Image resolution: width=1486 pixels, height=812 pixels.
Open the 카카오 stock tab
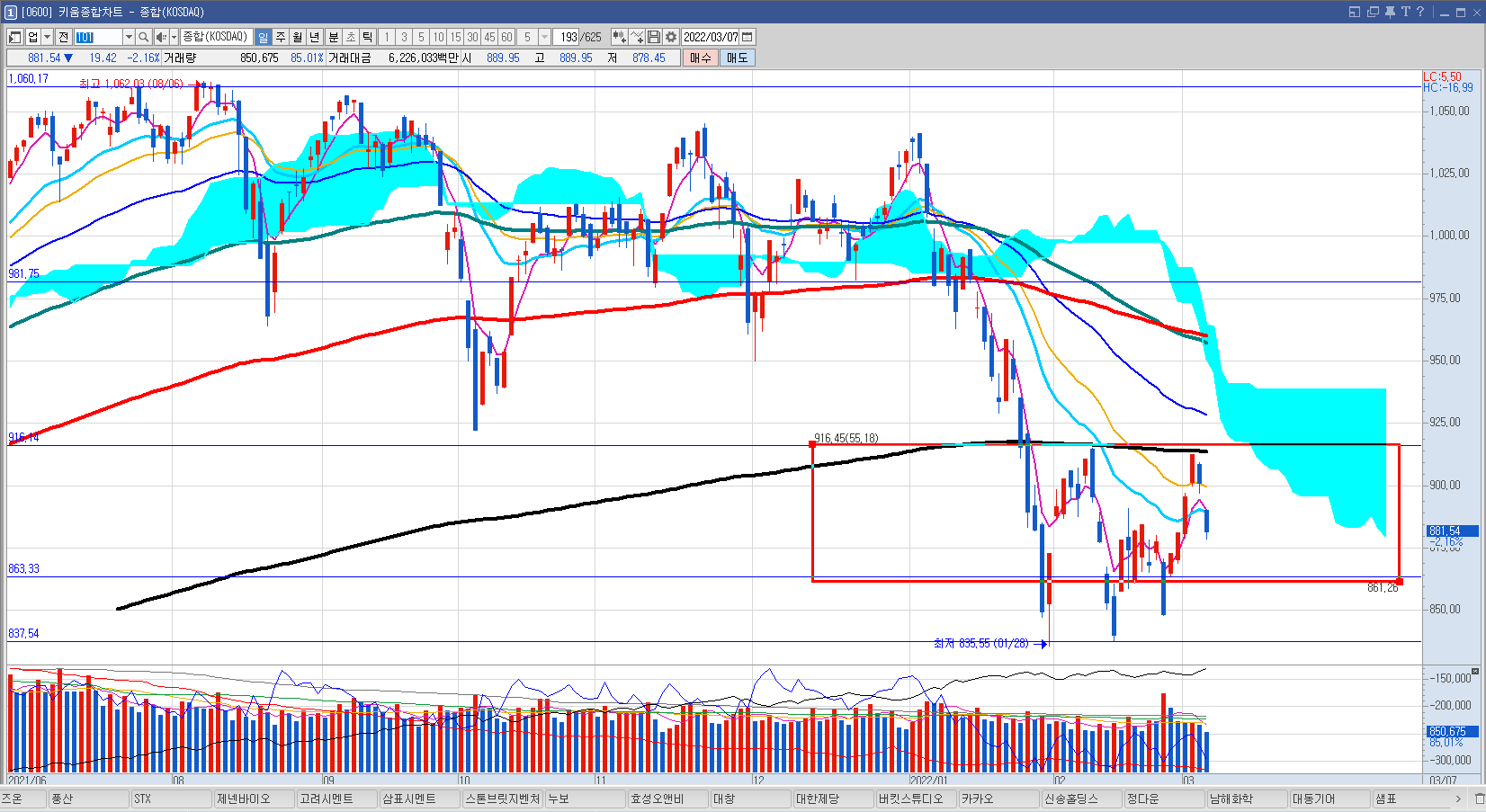point(999,799)
